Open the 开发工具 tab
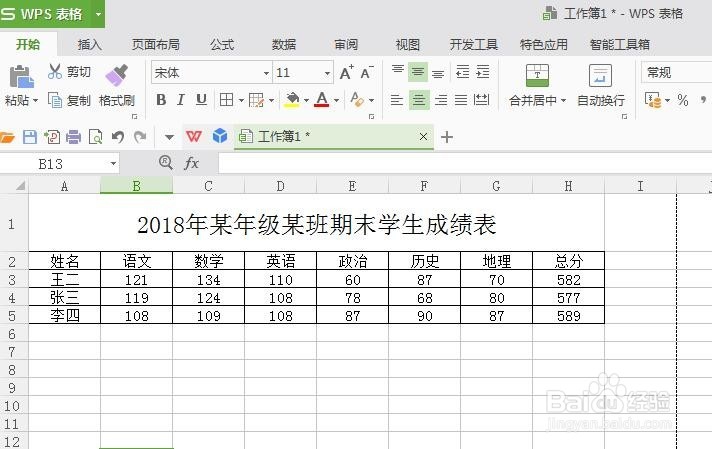The height and width of the screenshot is (449, 712). [474, 44]
